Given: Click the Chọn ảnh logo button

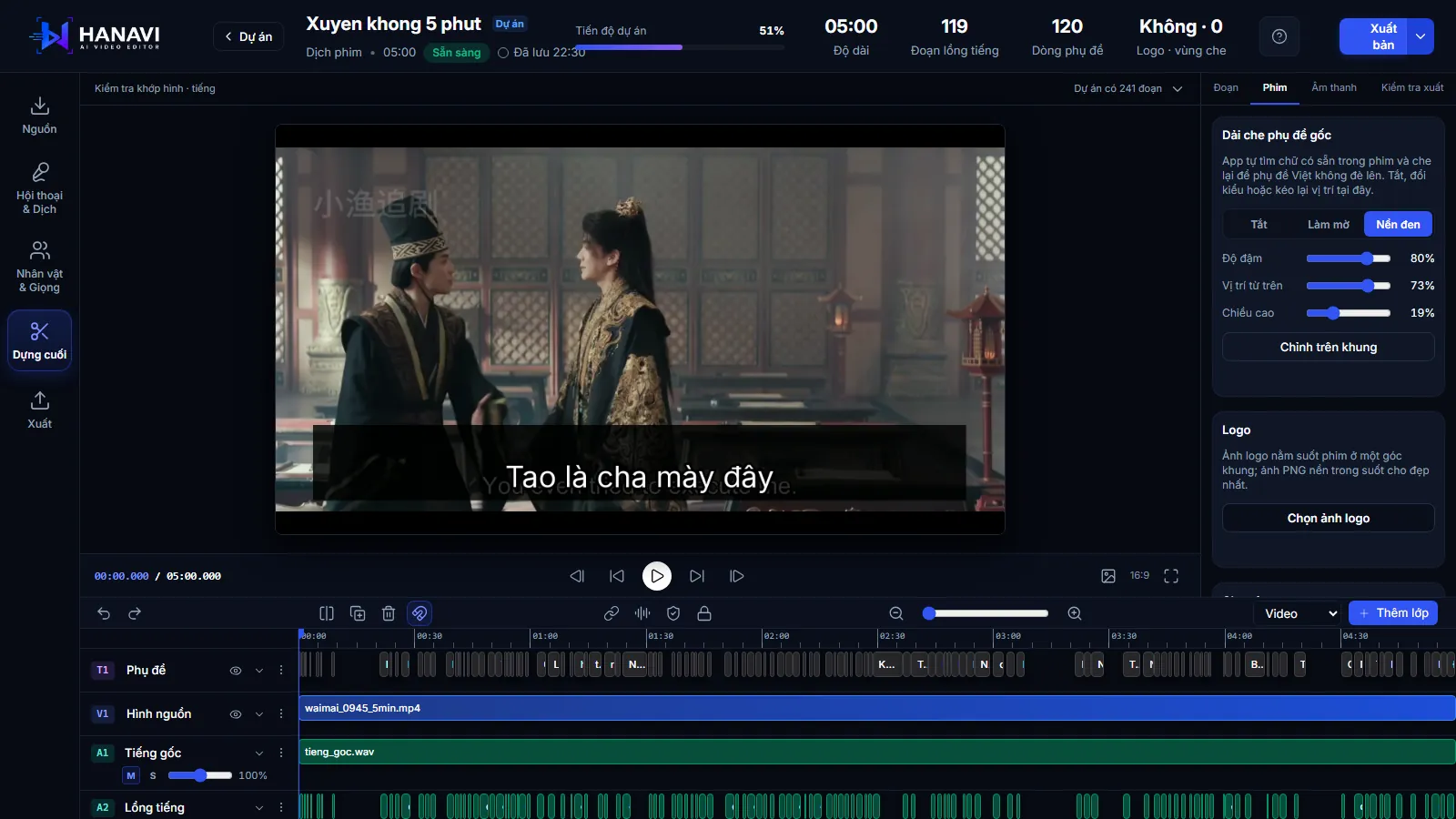Looking at the screenshot, I should 1329,518.
